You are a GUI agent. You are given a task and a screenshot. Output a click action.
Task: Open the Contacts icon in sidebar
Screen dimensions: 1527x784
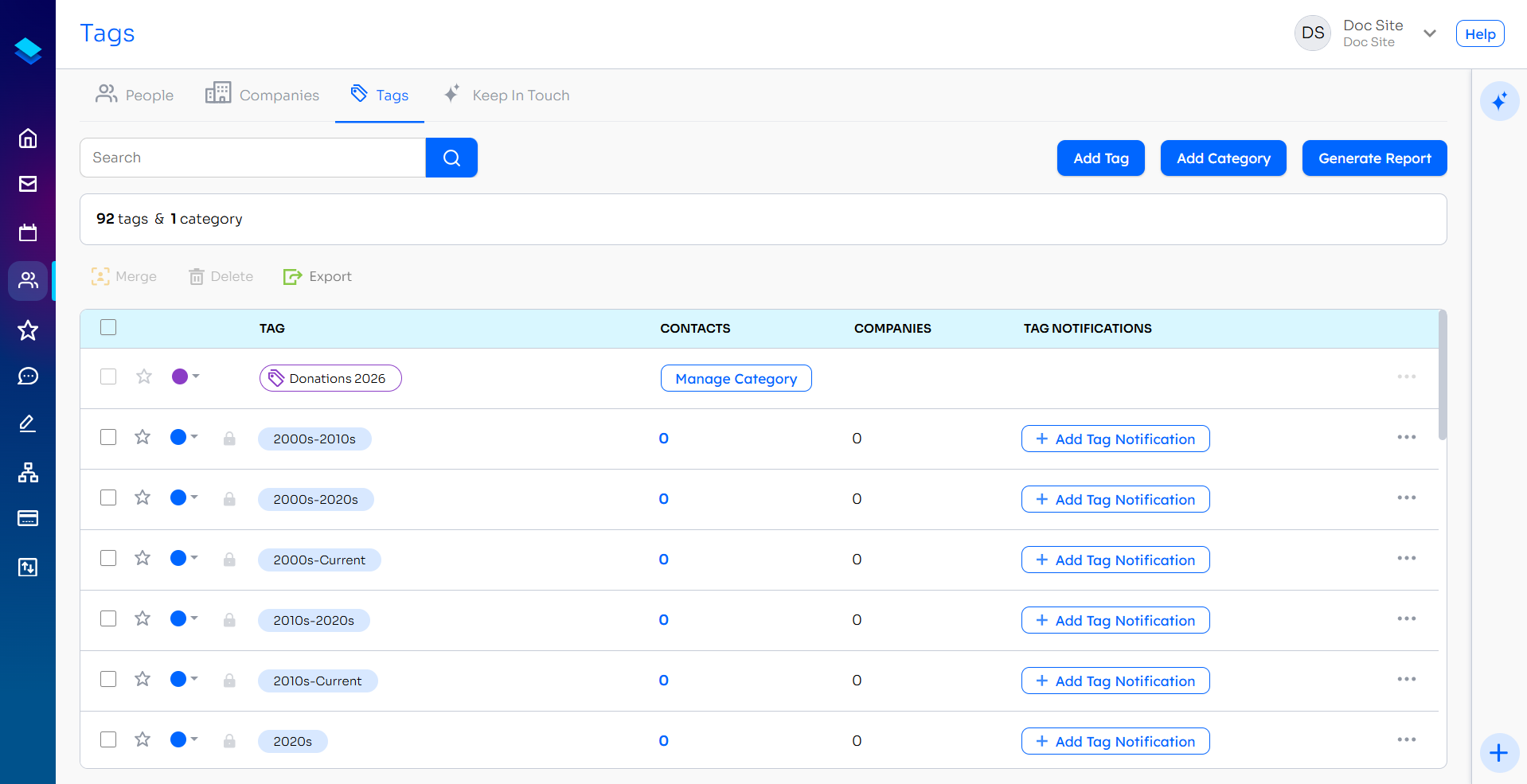pyautogui.click(x=28, y=280)
